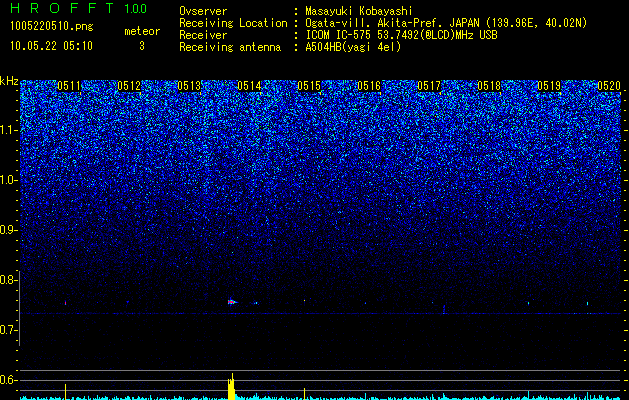Click the 0517 time marker
This screenshot has width=629, height=400.
429,86
